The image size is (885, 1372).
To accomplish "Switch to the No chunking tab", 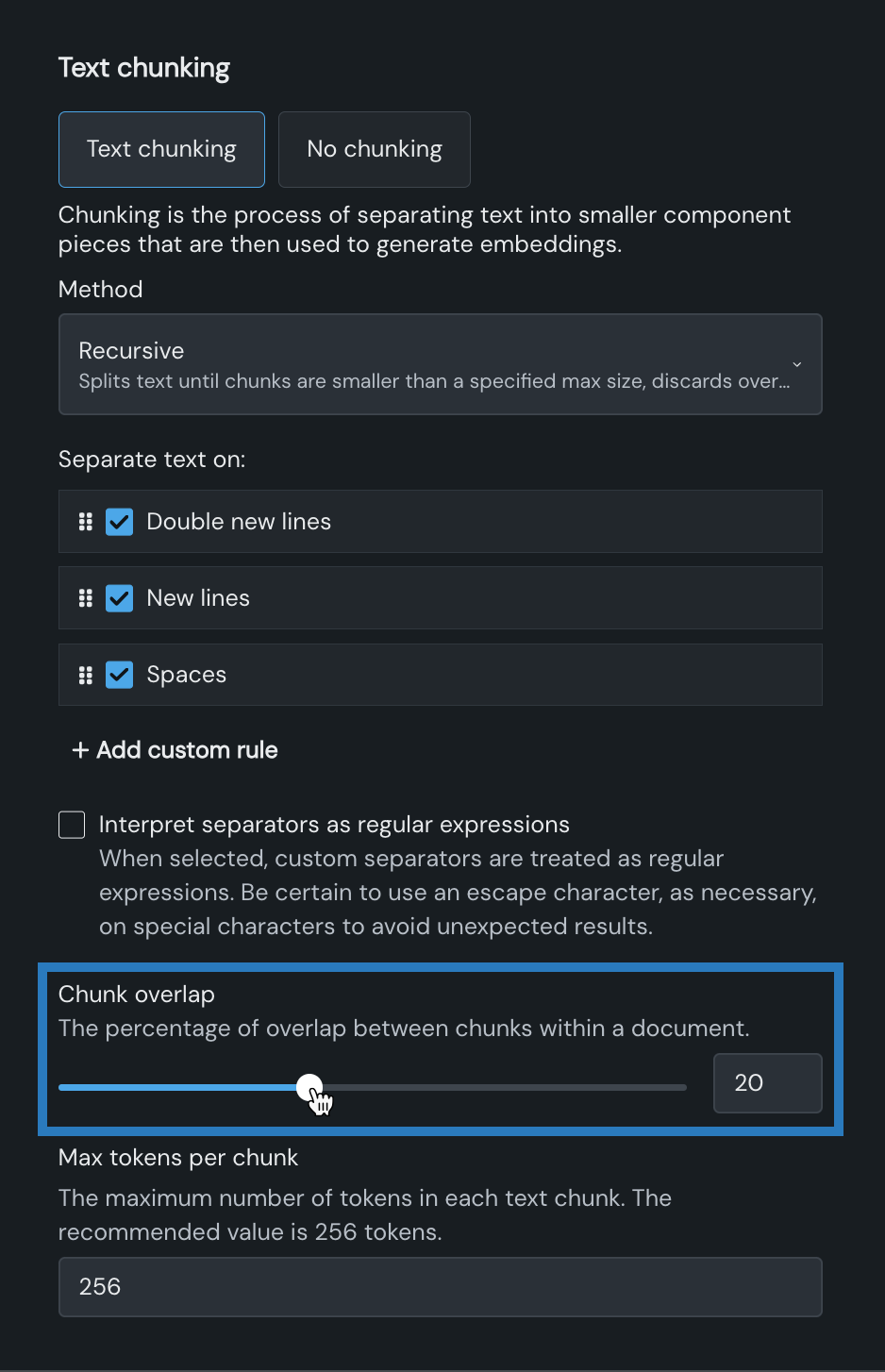I will 375,149.
